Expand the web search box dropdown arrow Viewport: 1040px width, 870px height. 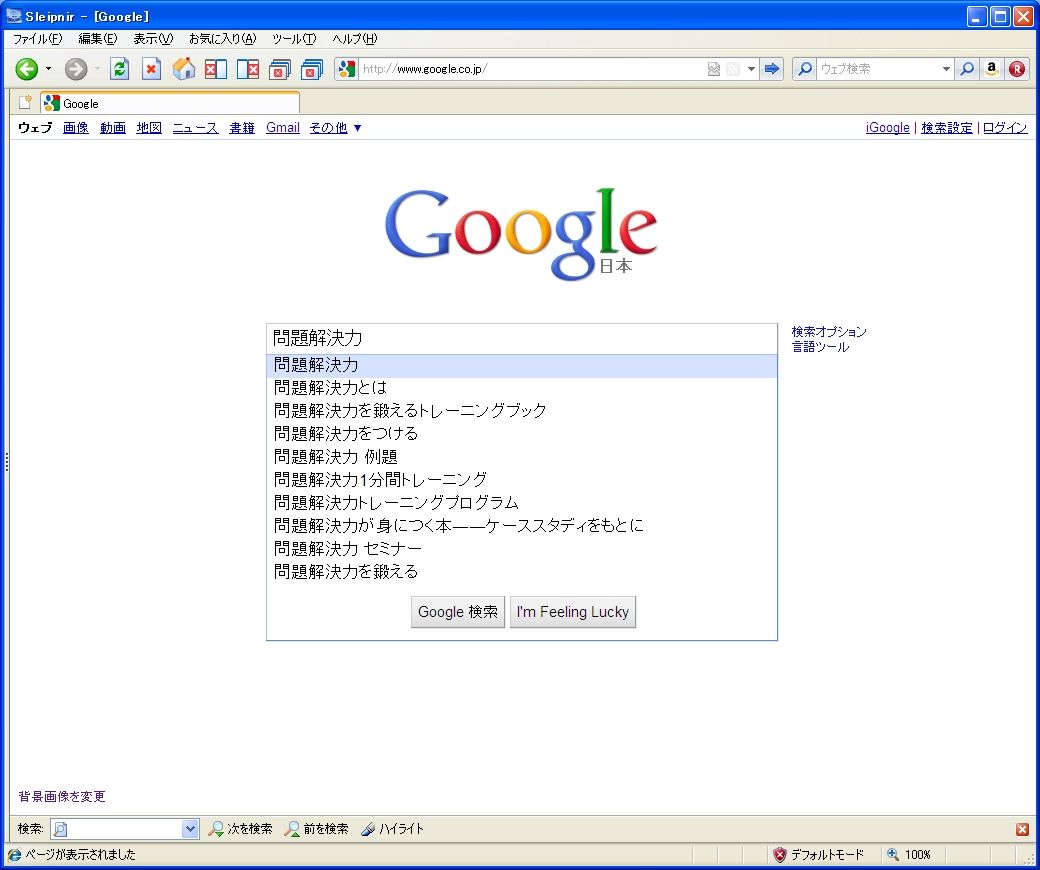pyautogui.click(x=946, y=69)
